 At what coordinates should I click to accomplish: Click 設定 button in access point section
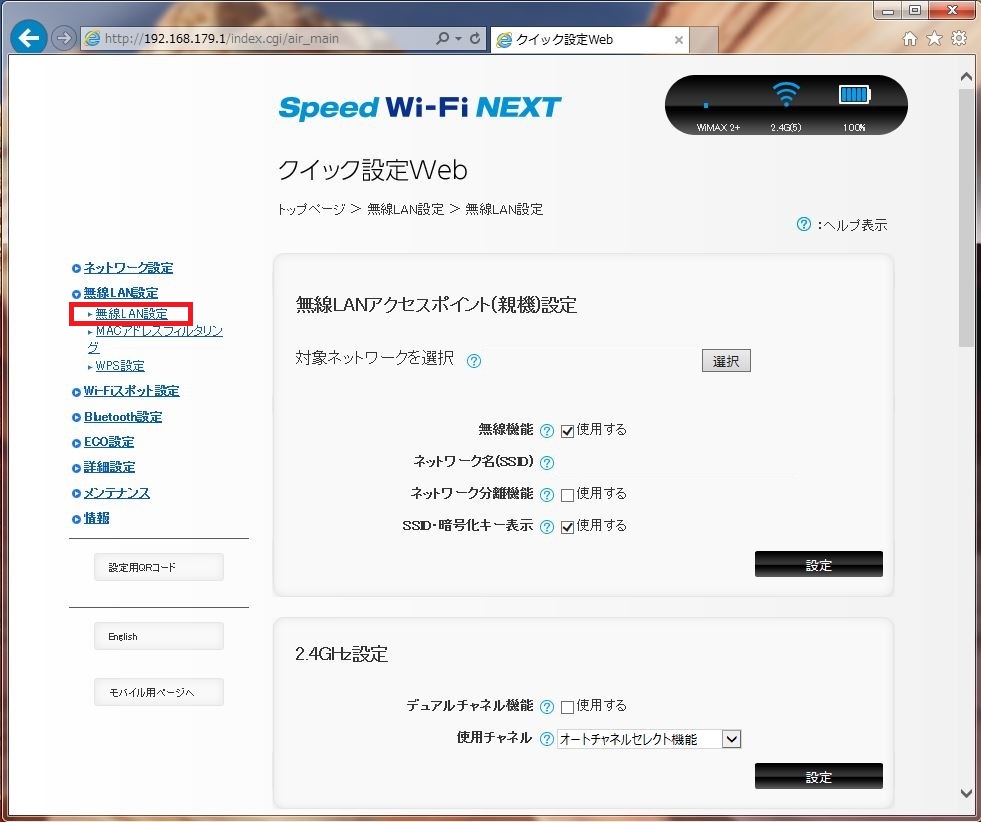tap(818, 564)
